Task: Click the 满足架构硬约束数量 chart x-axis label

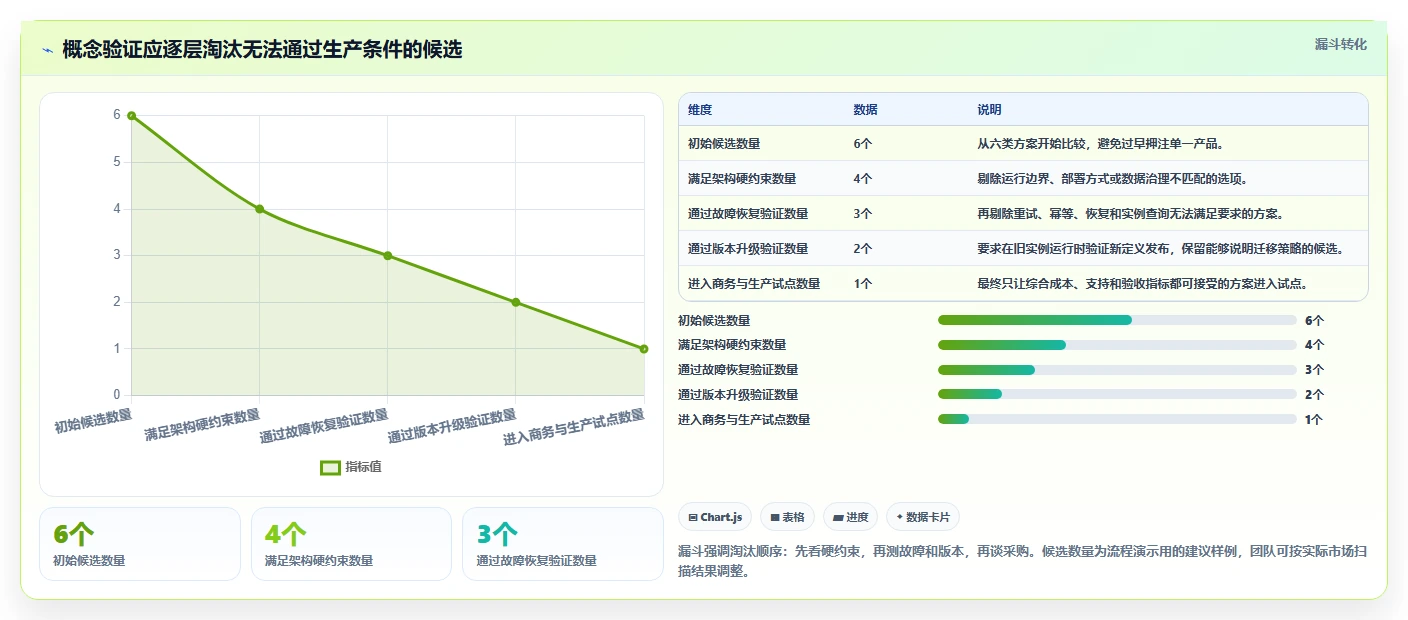Action: click(202, 424)
